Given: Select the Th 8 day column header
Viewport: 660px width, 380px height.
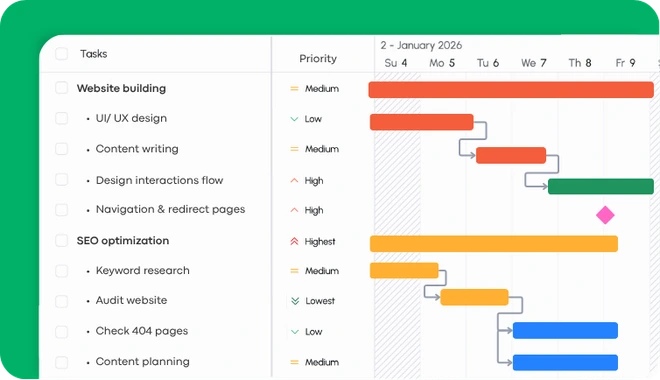Looking at the screenshot, I should click(580, 63).
